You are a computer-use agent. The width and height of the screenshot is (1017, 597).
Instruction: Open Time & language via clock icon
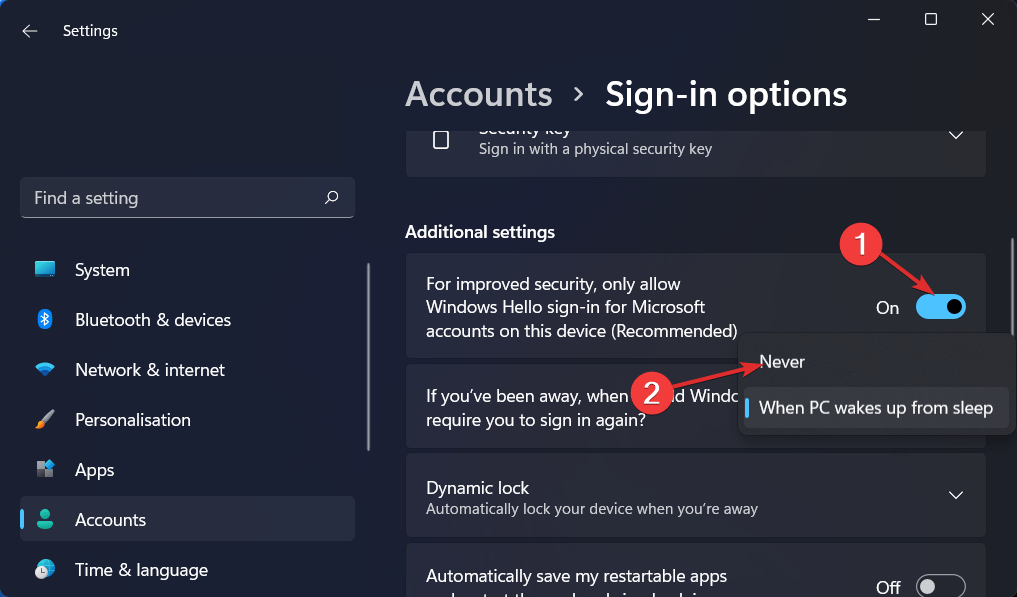point(45,569)
